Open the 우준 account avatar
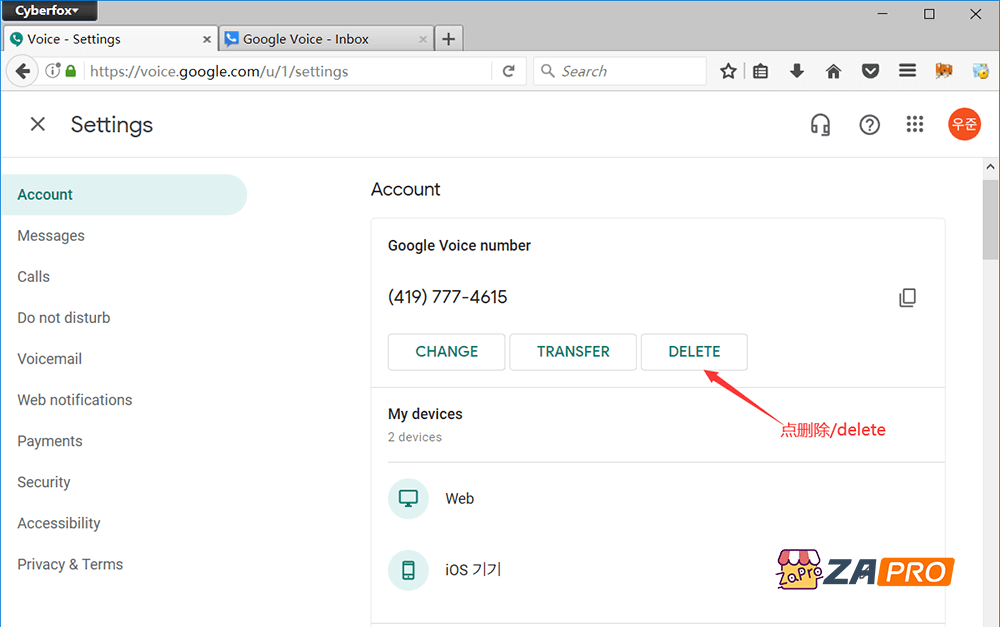The width and height of the screenshot is (1000, 627). [x=964, y=124]
